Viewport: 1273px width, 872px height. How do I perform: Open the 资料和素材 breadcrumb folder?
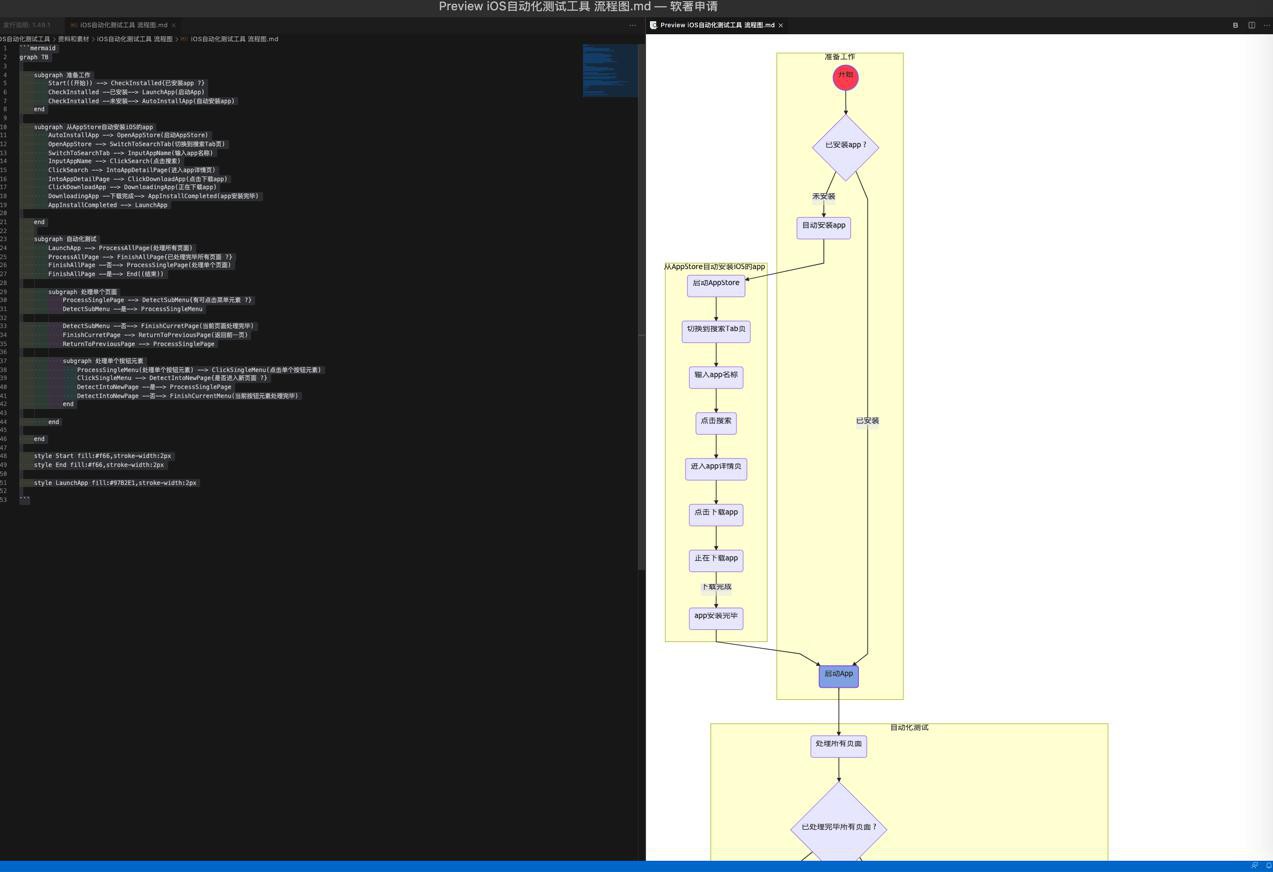pos(73,39)
